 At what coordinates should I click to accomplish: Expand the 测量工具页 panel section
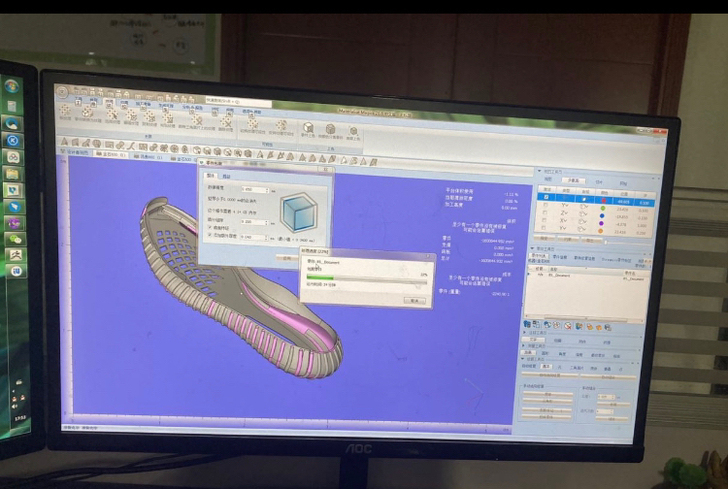tap(525, 346)
